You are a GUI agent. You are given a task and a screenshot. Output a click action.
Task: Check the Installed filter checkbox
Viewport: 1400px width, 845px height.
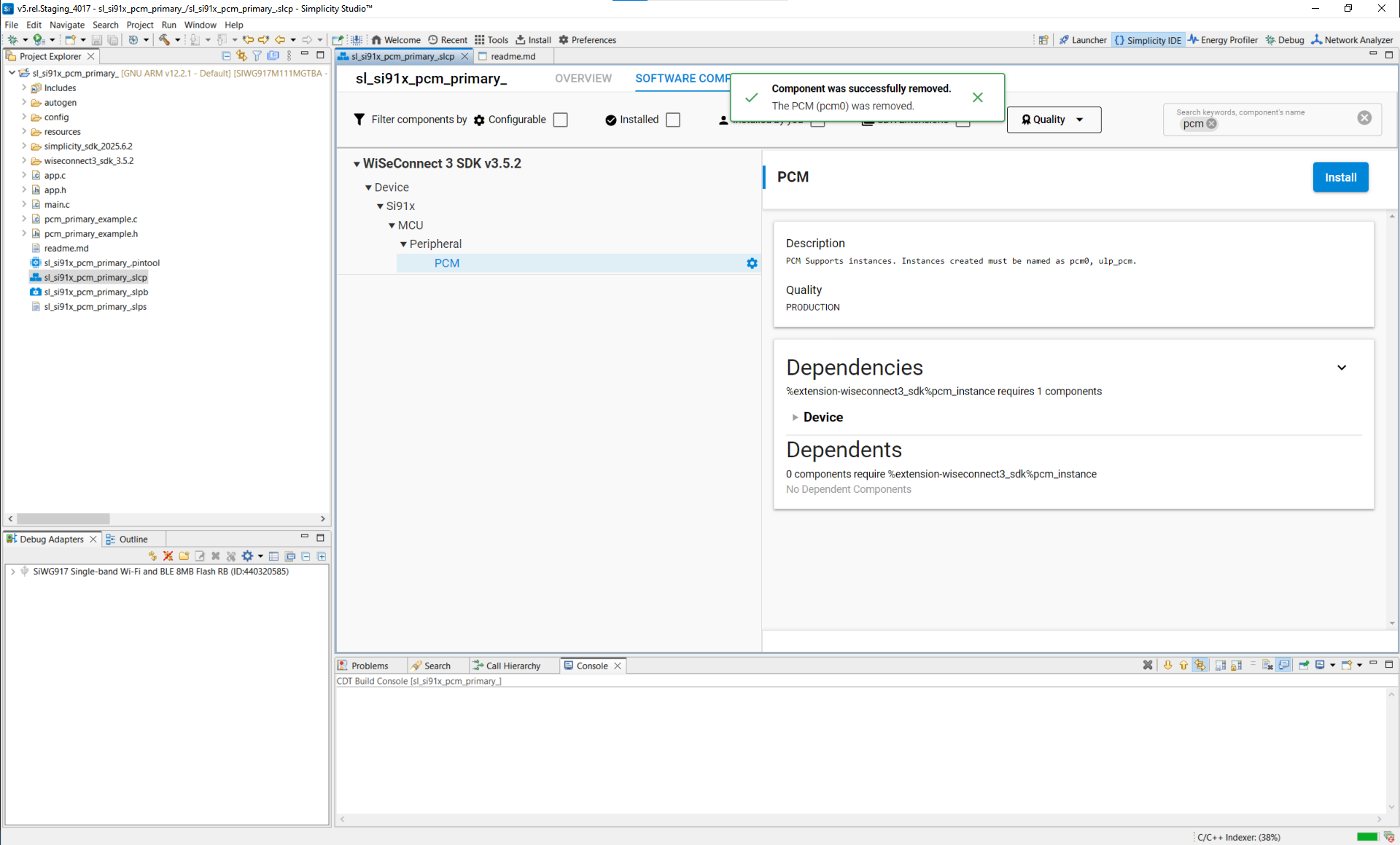tap(672, 120)
